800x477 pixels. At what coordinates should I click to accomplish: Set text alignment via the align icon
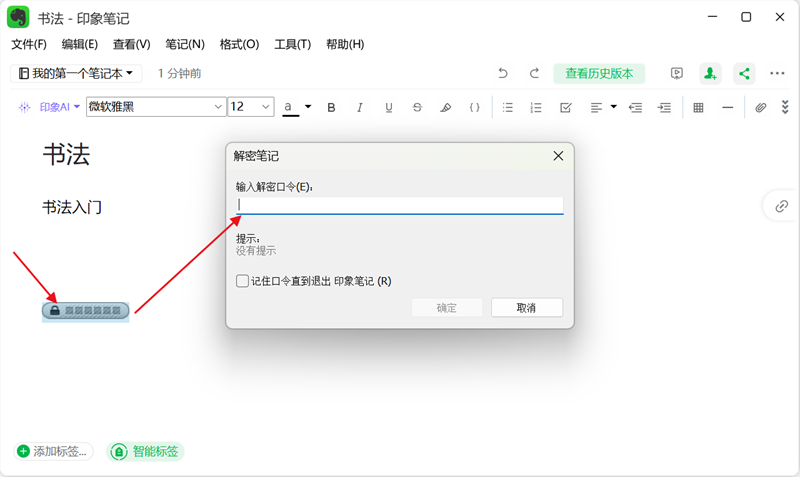(596, 107)
